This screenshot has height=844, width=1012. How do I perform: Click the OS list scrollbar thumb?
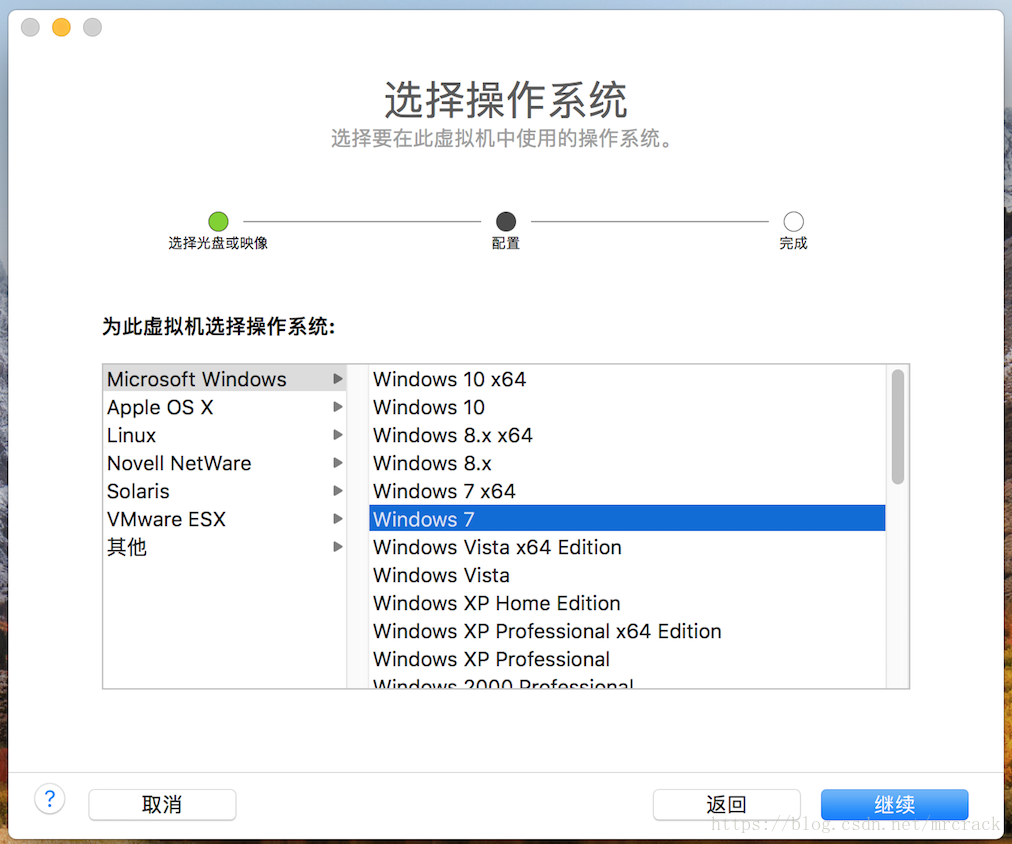(897, 427)
